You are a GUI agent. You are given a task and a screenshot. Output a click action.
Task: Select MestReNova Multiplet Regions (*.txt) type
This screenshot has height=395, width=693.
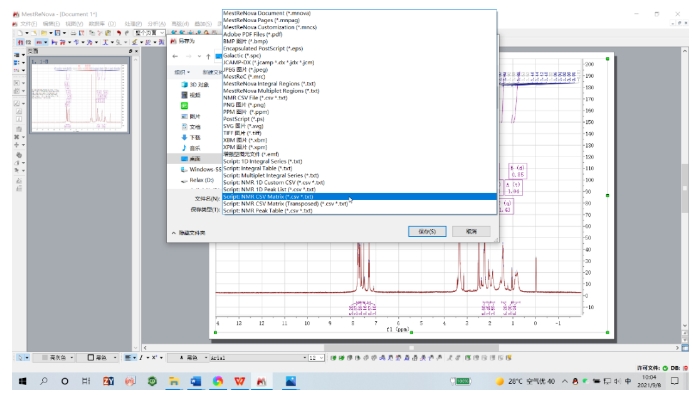click(359, 91)
